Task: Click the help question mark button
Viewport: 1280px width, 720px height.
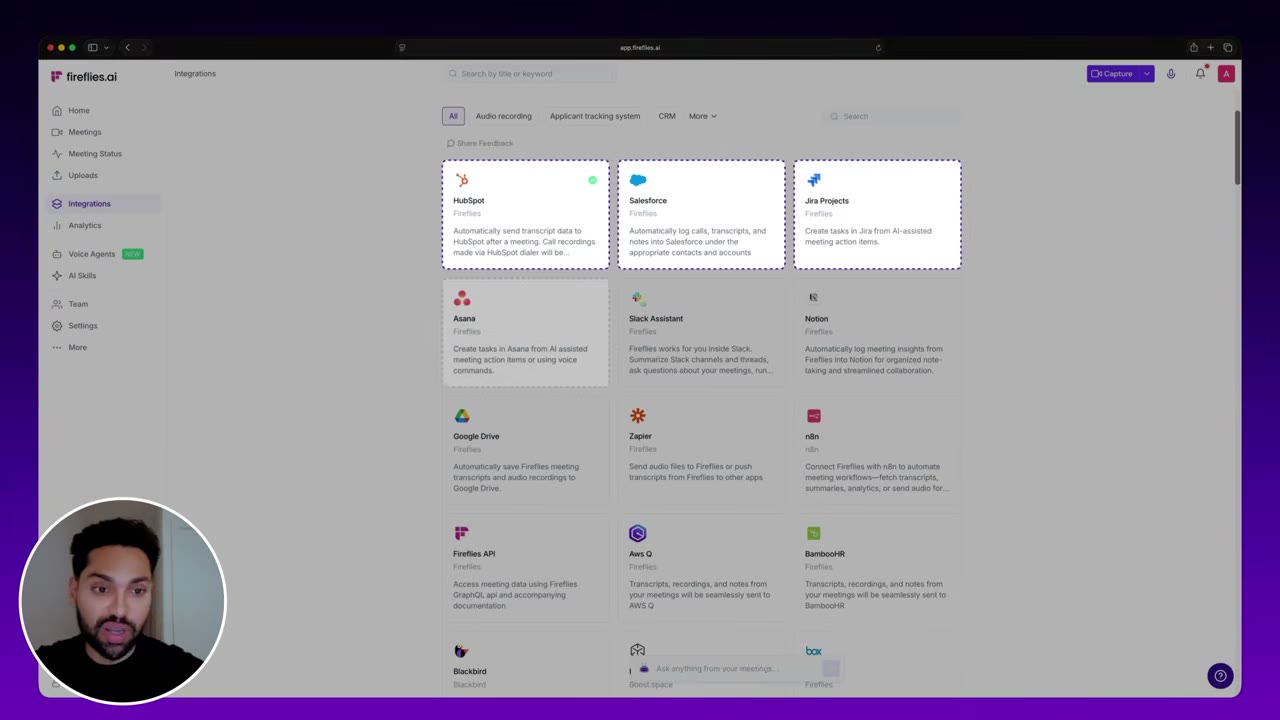Action: pyautogui.click(x=1220, y=676)
